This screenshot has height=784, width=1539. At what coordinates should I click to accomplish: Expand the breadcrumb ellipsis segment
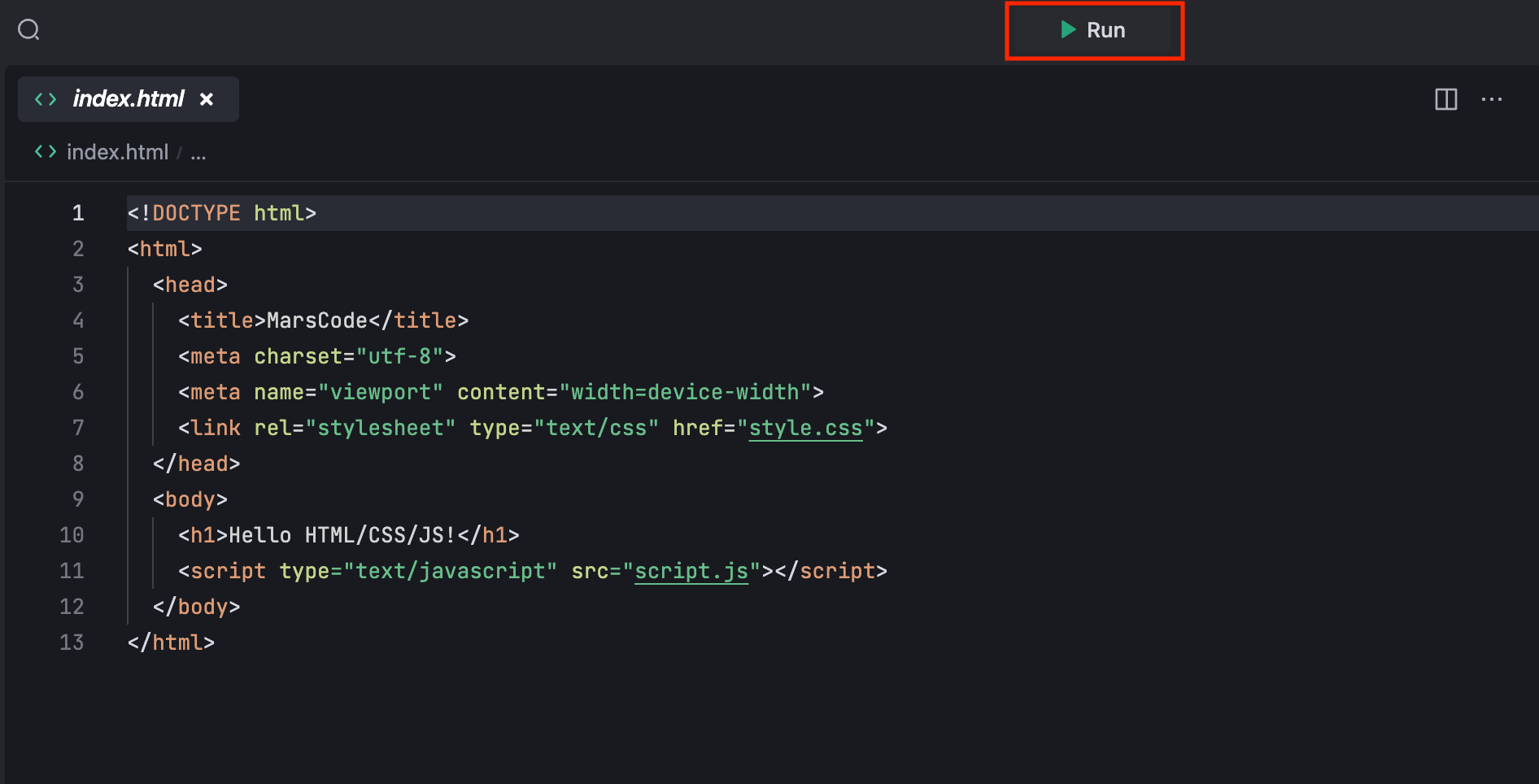pos(198,153)
